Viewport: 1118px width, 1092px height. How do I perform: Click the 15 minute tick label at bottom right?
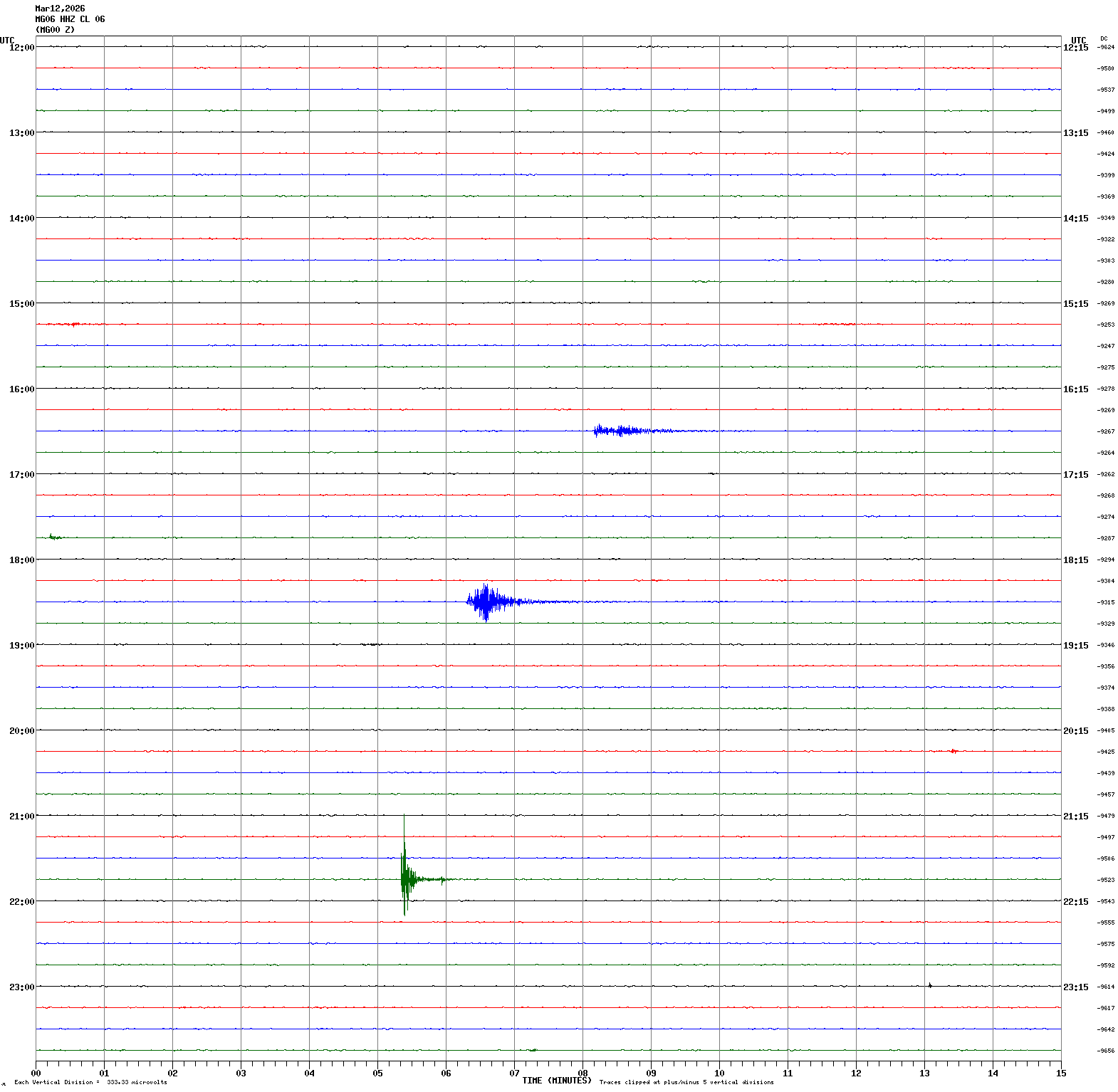(1061, 1073)
